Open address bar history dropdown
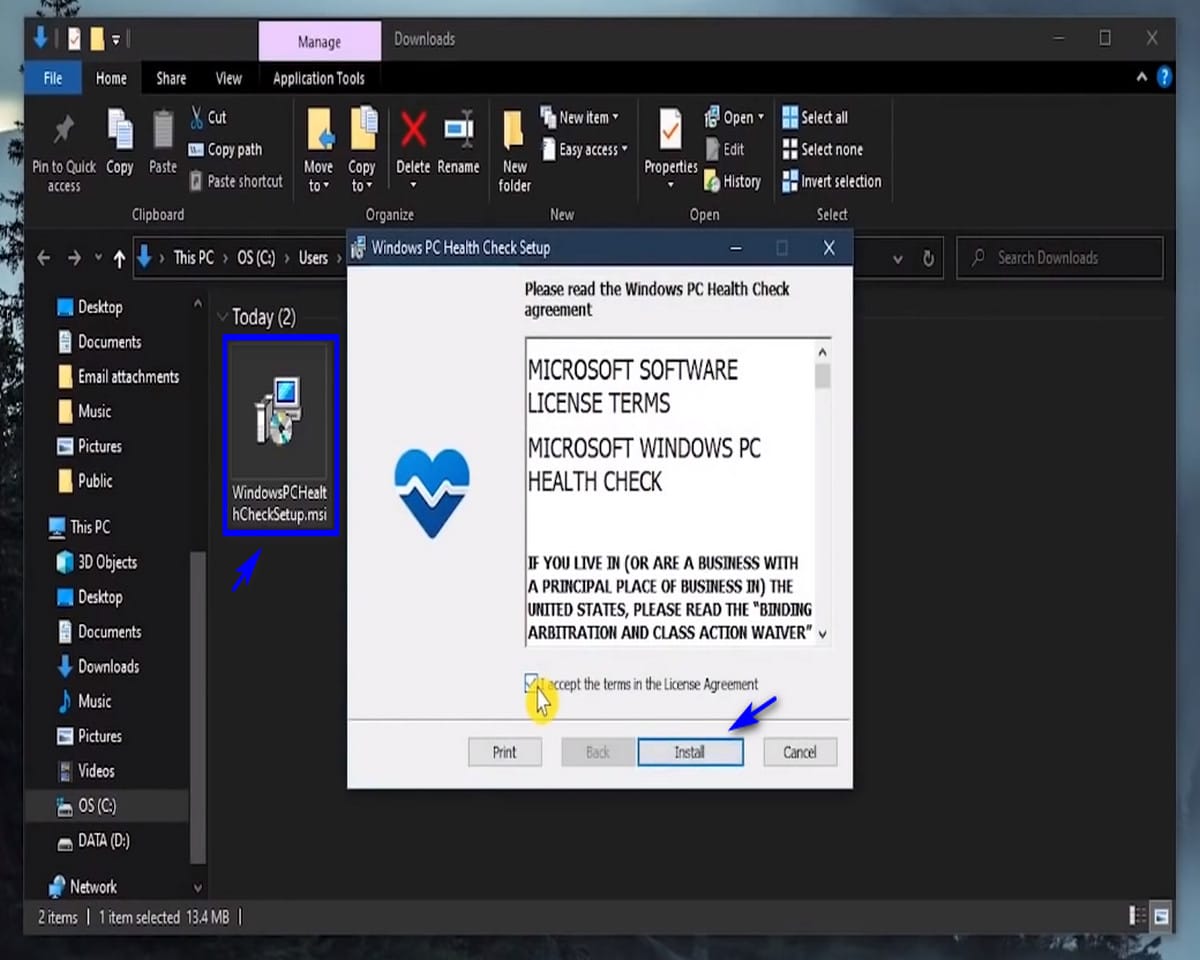Image resolution: width=1200 pixels, height=960 pixels. [897, 258]
